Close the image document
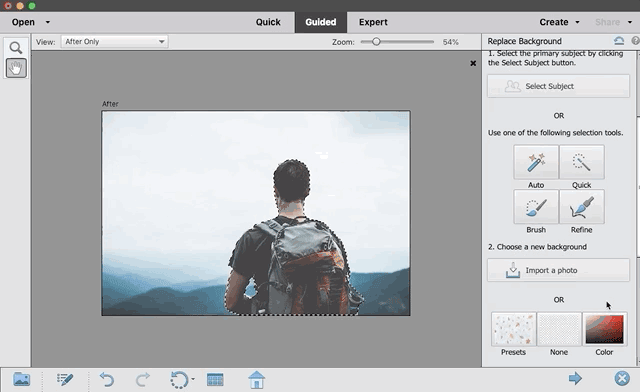The height and width of the screenshot is (392, 640). pyautogui.click(x=473, y=63)
